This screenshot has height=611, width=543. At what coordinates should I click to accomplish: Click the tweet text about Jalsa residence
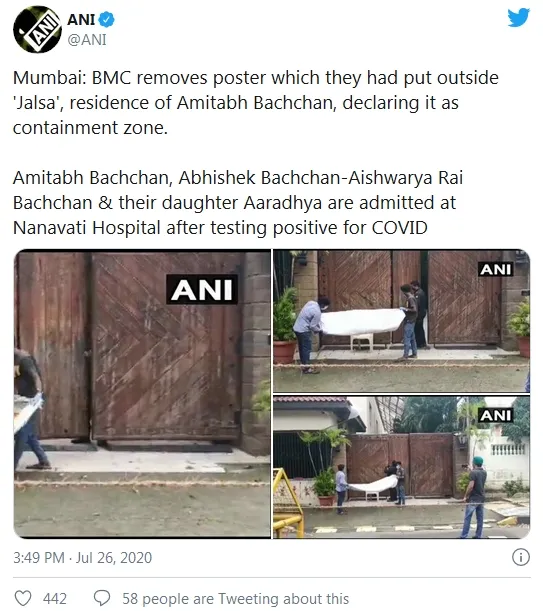click(x=255, y=102)
